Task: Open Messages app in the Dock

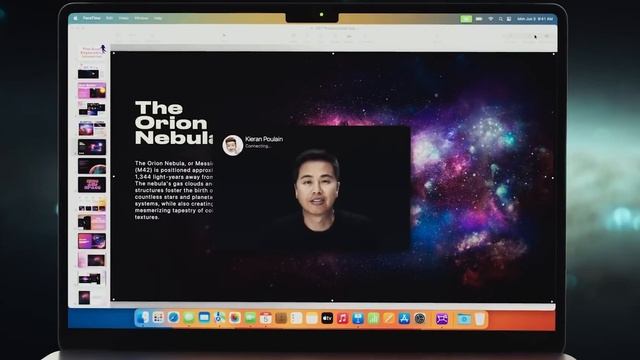Action: click(x=189, y=318)
